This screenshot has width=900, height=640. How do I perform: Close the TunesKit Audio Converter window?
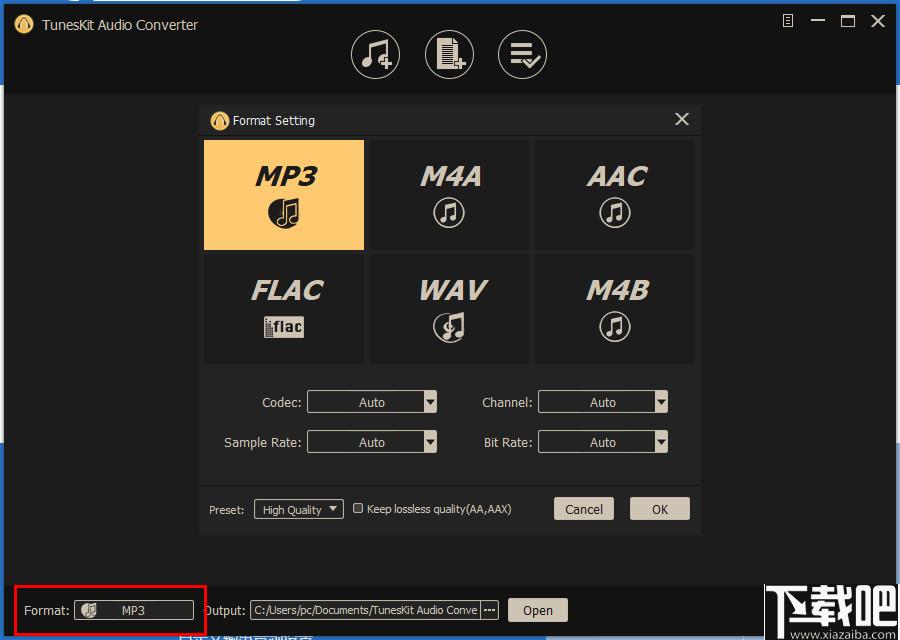878,21
